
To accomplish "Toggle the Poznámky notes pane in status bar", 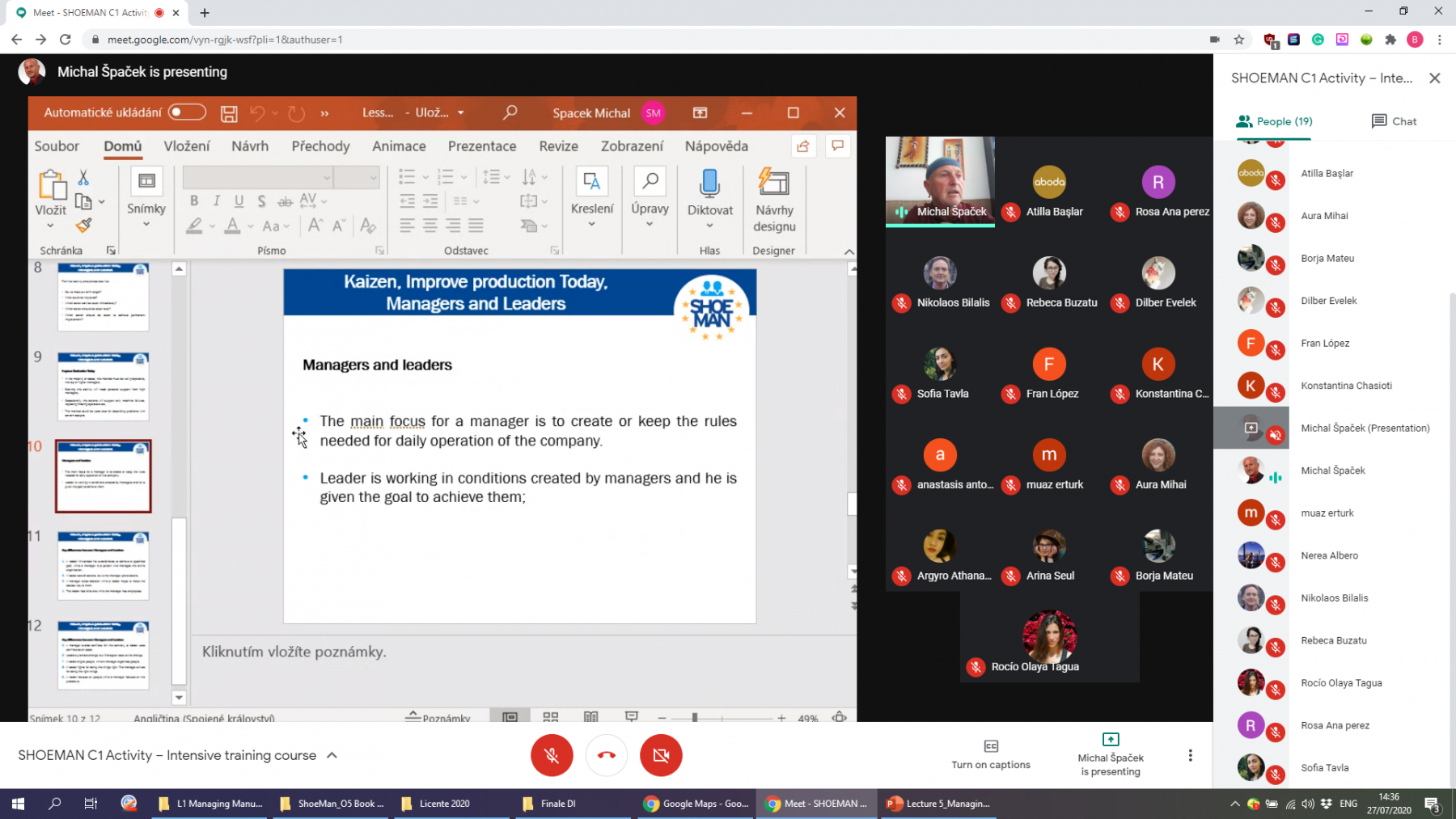I will [438, 717].
